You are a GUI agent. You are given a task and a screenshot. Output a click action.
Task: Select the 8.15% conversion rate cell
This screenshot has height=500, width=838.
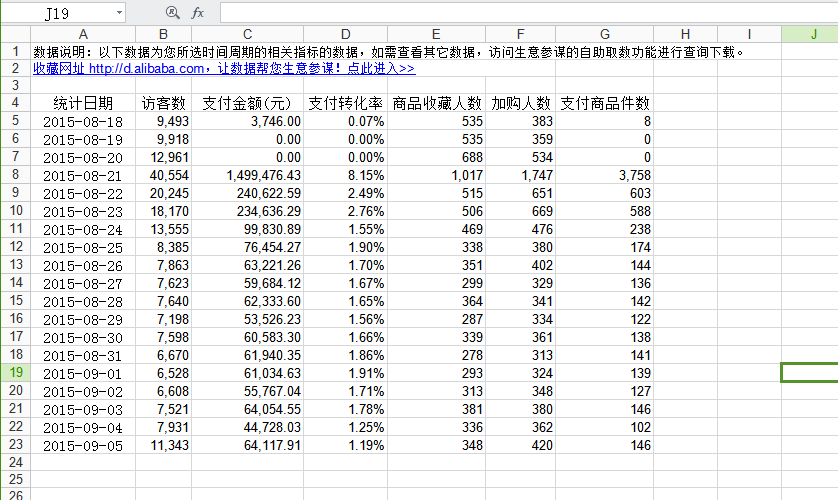[x=345, y=175]
